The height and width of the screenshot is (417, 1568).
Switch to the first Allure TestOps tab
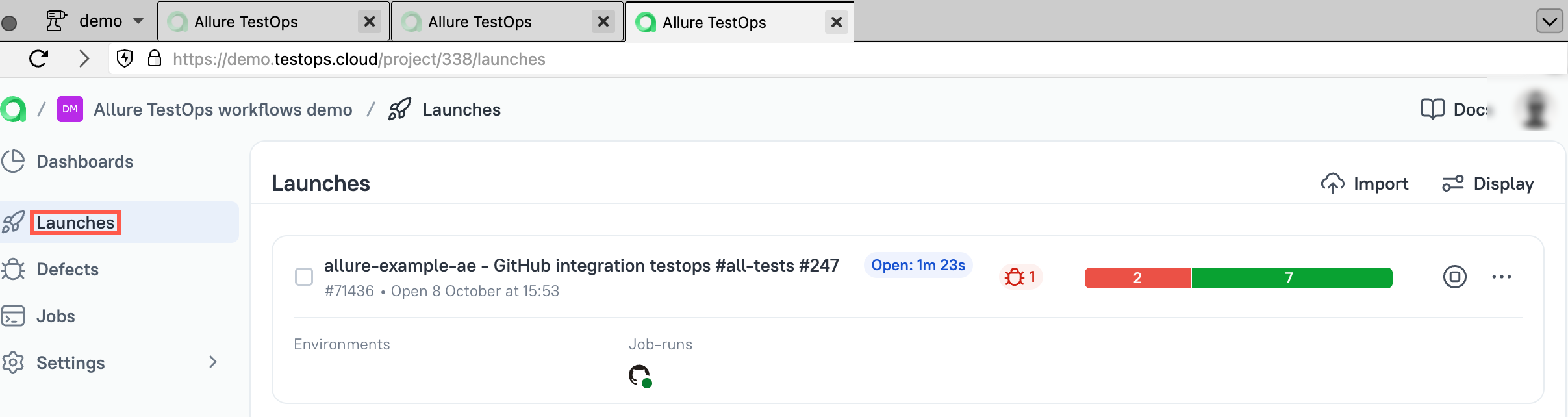coord(260,22)
